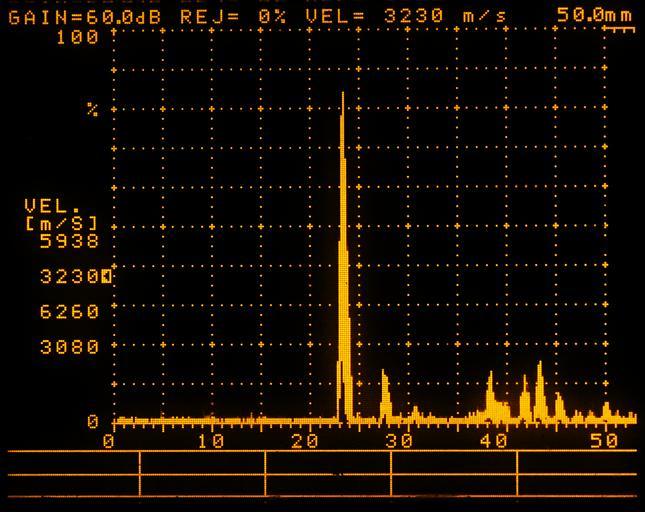Screen dimensions: 645x512
Task: Click the VEL. [m/S] menu heading
Action: (x=60, y=214)
